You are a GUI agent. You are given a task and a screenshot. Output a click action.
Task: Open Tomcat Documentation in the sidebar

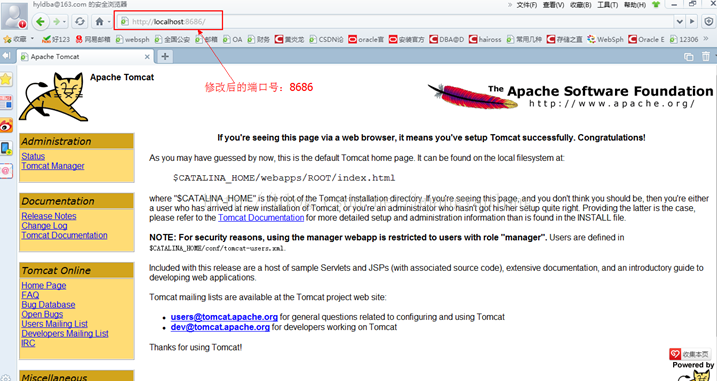pos(64,235)
